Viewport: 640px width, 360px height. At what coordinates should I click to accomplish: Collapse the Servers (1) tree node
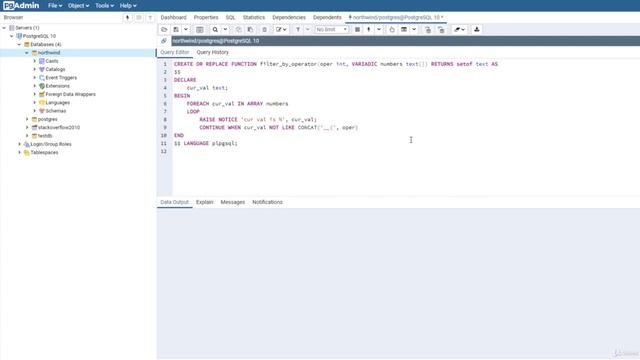coord(4,28)
